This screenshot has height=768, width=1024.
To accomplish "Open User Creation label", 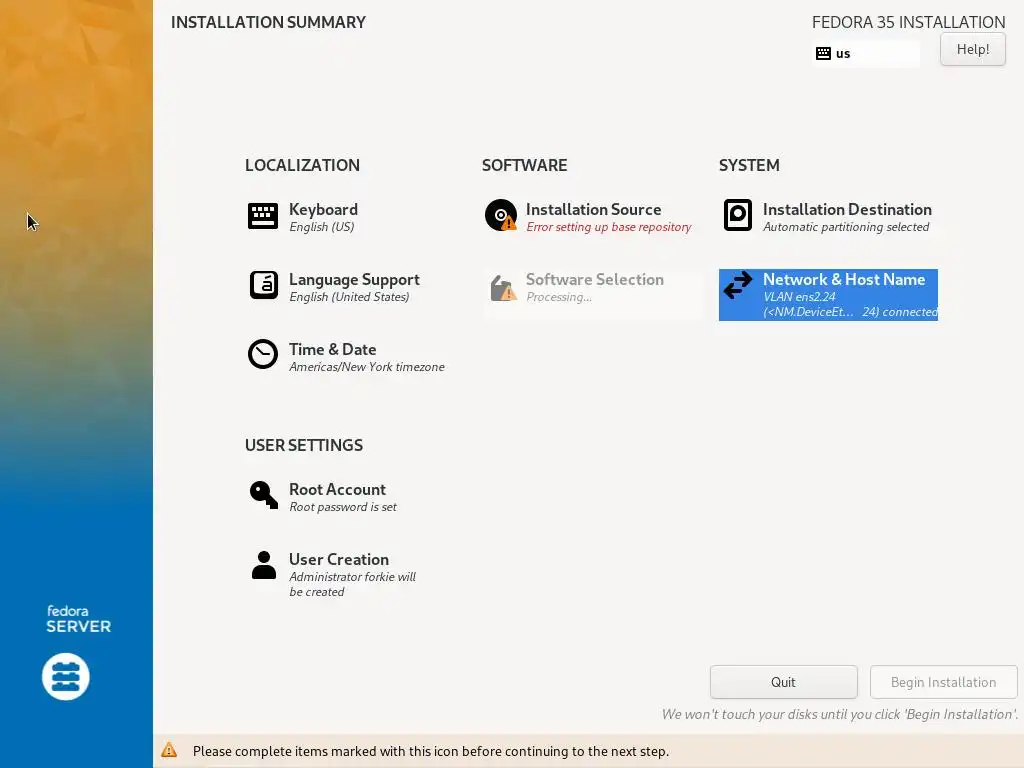I will click(x=339, y=560).
